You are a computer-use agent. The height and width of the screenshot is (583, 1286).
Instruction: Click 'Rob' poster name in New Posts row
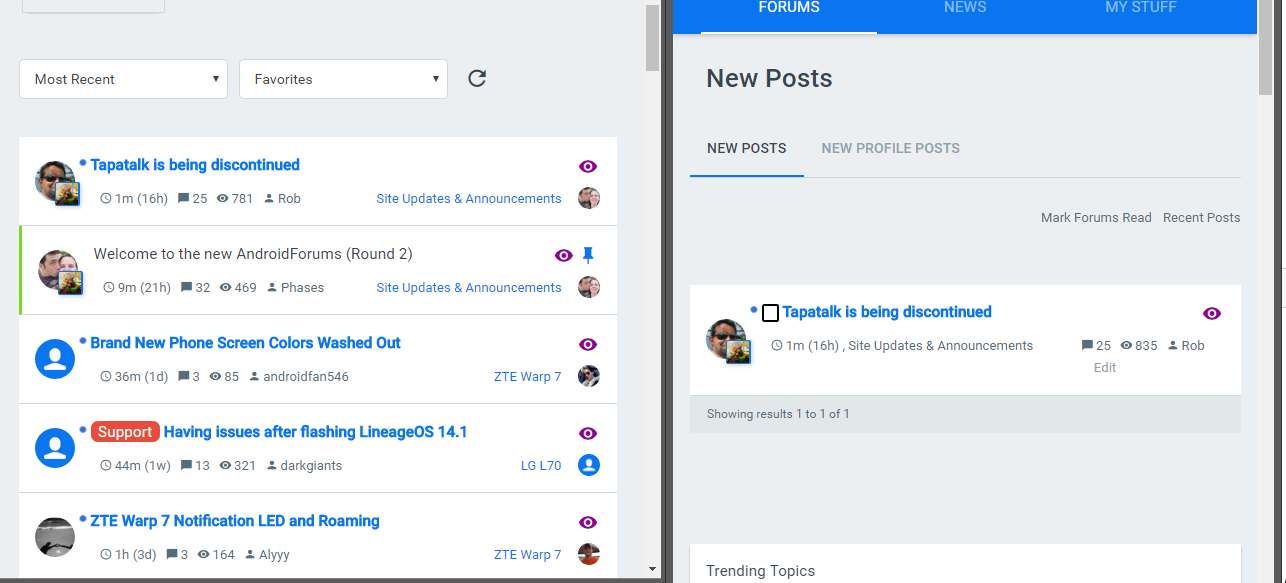pos(1193,346)
